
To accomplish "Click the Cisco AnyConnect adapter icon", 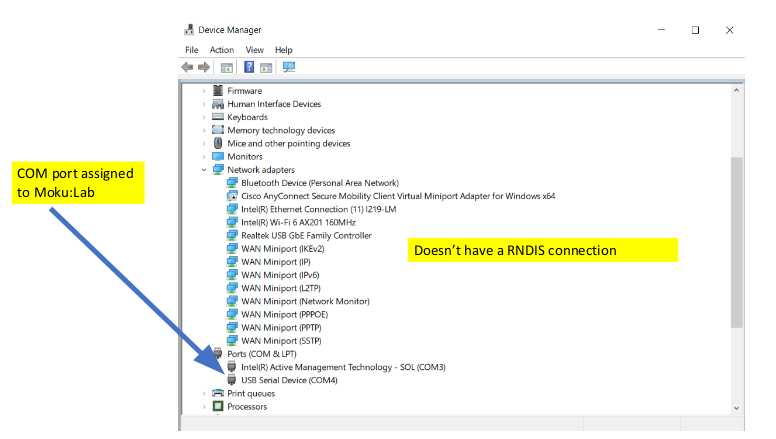I will click(x=232, y=196).
